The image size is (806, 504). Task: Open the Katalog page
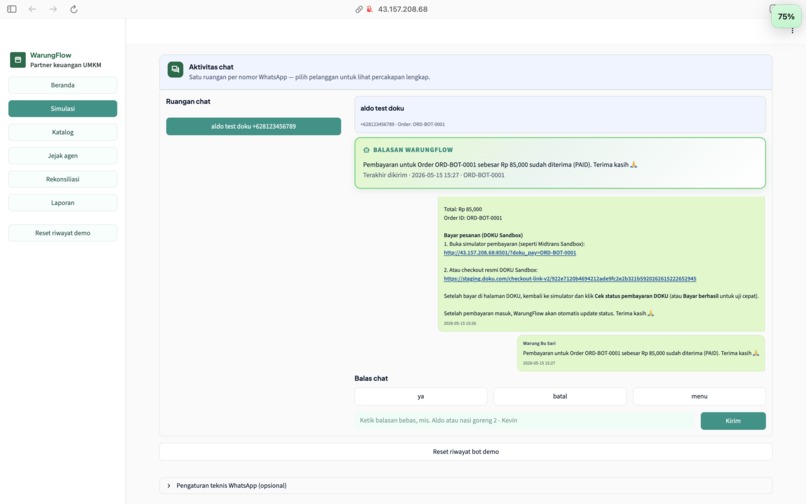pyautogui.click(x=63, y=132)
